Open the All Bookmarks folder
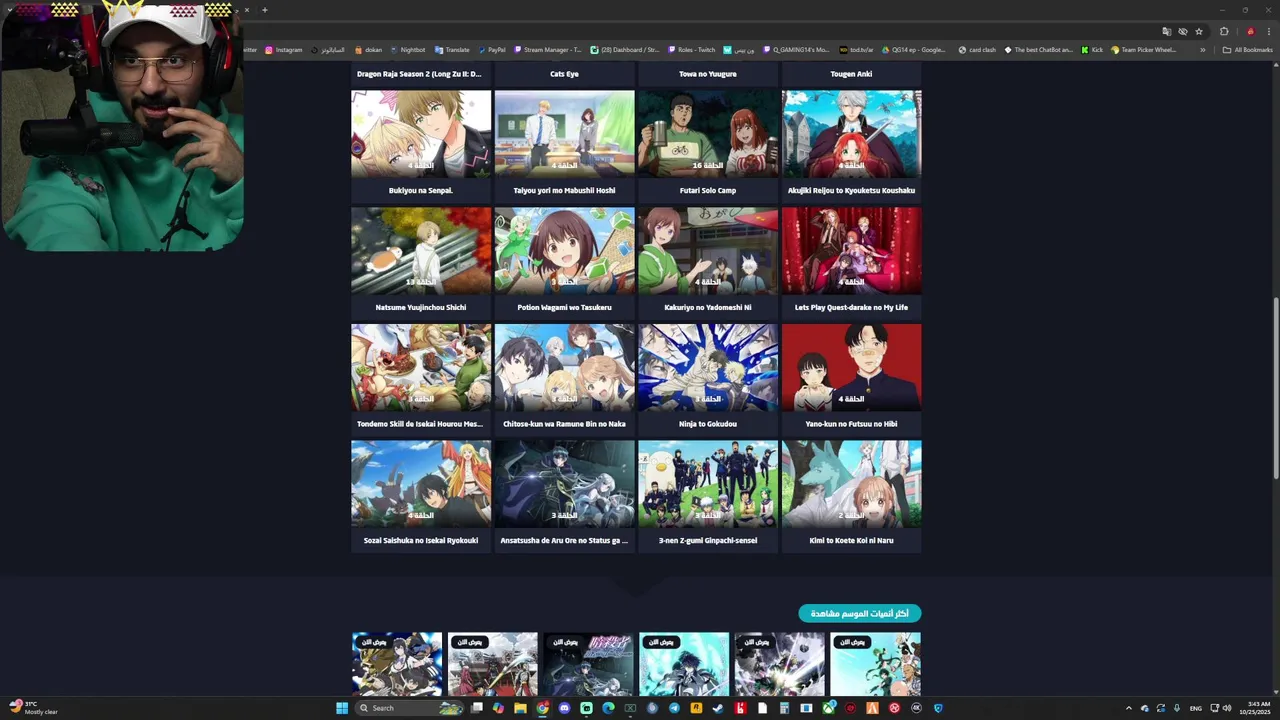Screen dimensions: 1280x720 tap(1247, 49)
